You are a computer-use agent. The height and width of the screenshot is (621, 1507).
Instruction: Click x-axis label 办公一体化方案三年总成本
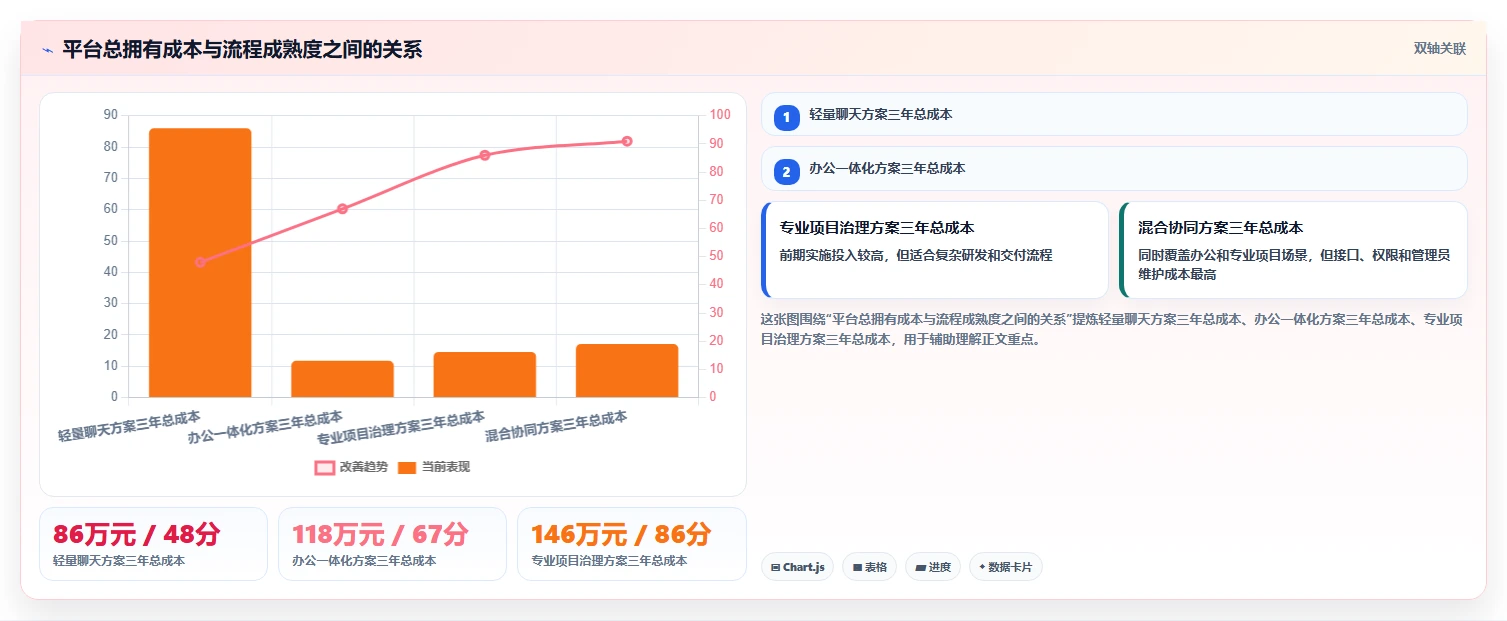265,426
